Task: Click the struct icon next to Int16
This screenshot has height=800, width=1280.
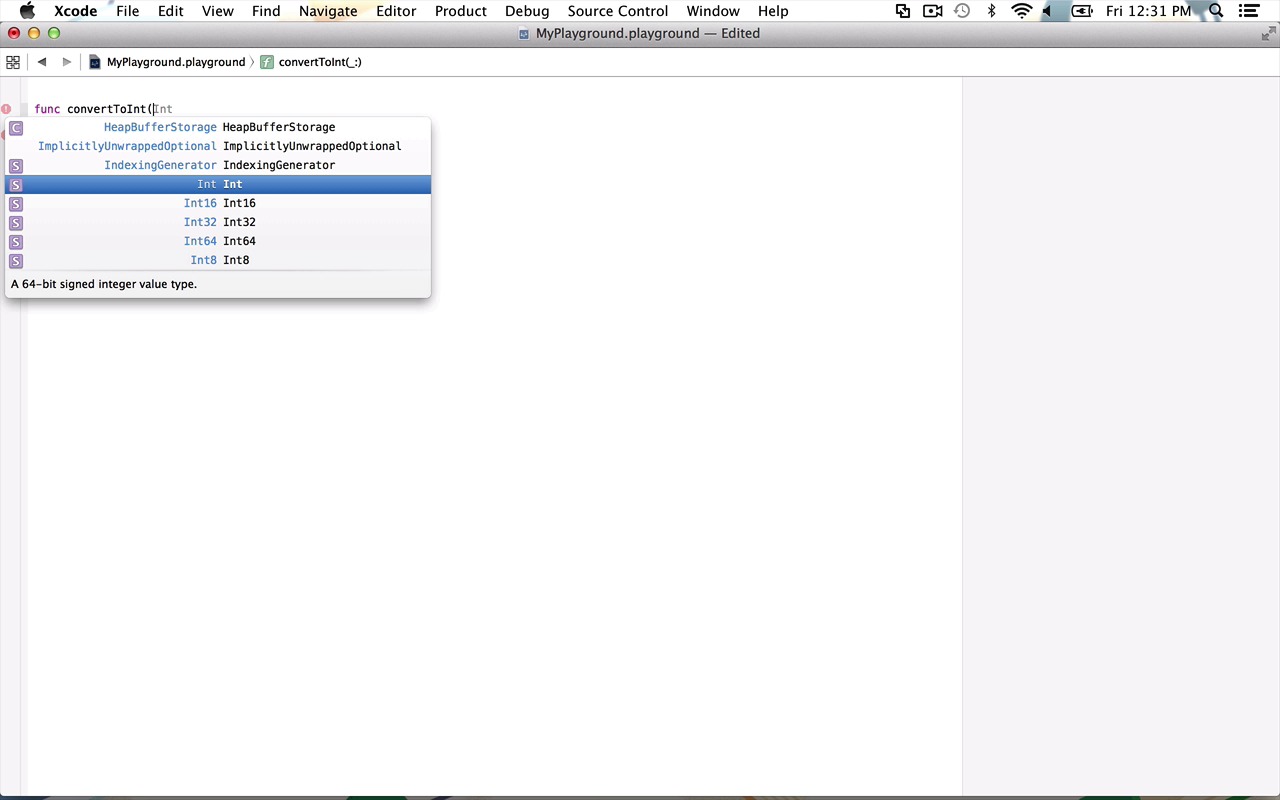Action: point(16,204)
